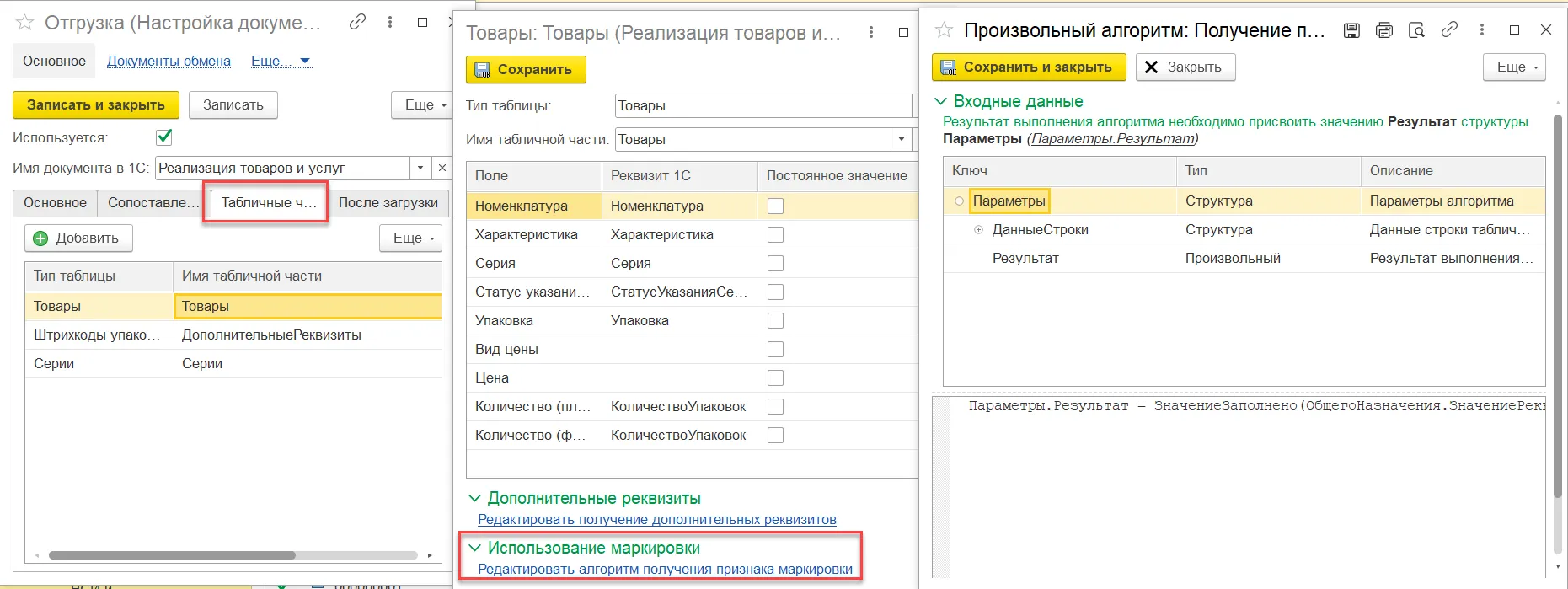Check constant value for Характеристика row

coord(776,234)
